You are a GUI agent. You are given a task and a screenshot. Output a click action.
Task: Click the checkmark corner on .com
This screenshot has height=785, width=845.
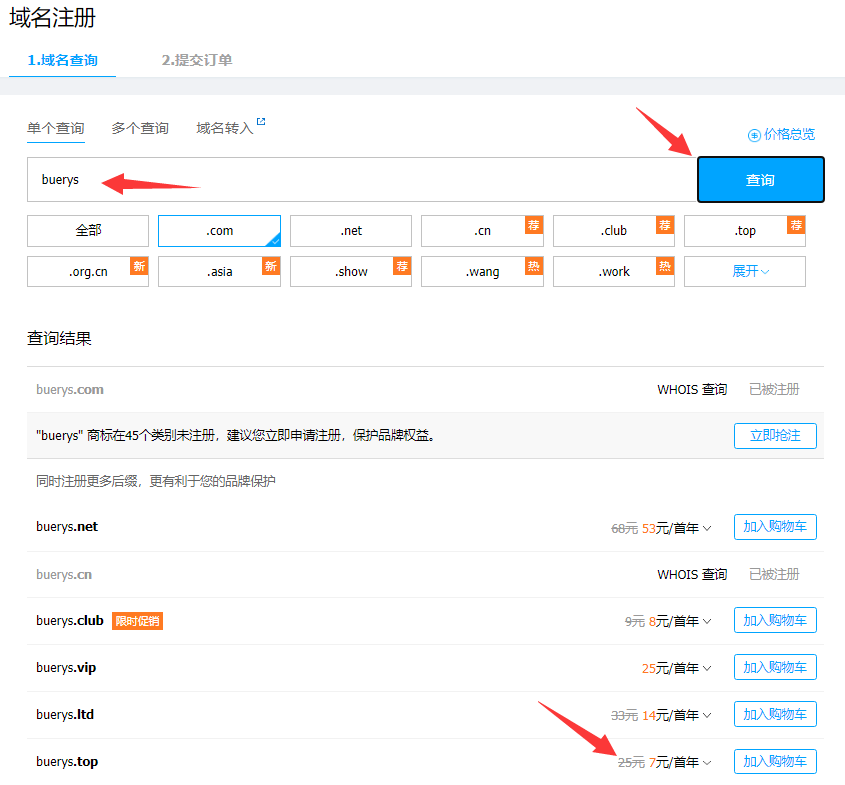pos(275,241)
